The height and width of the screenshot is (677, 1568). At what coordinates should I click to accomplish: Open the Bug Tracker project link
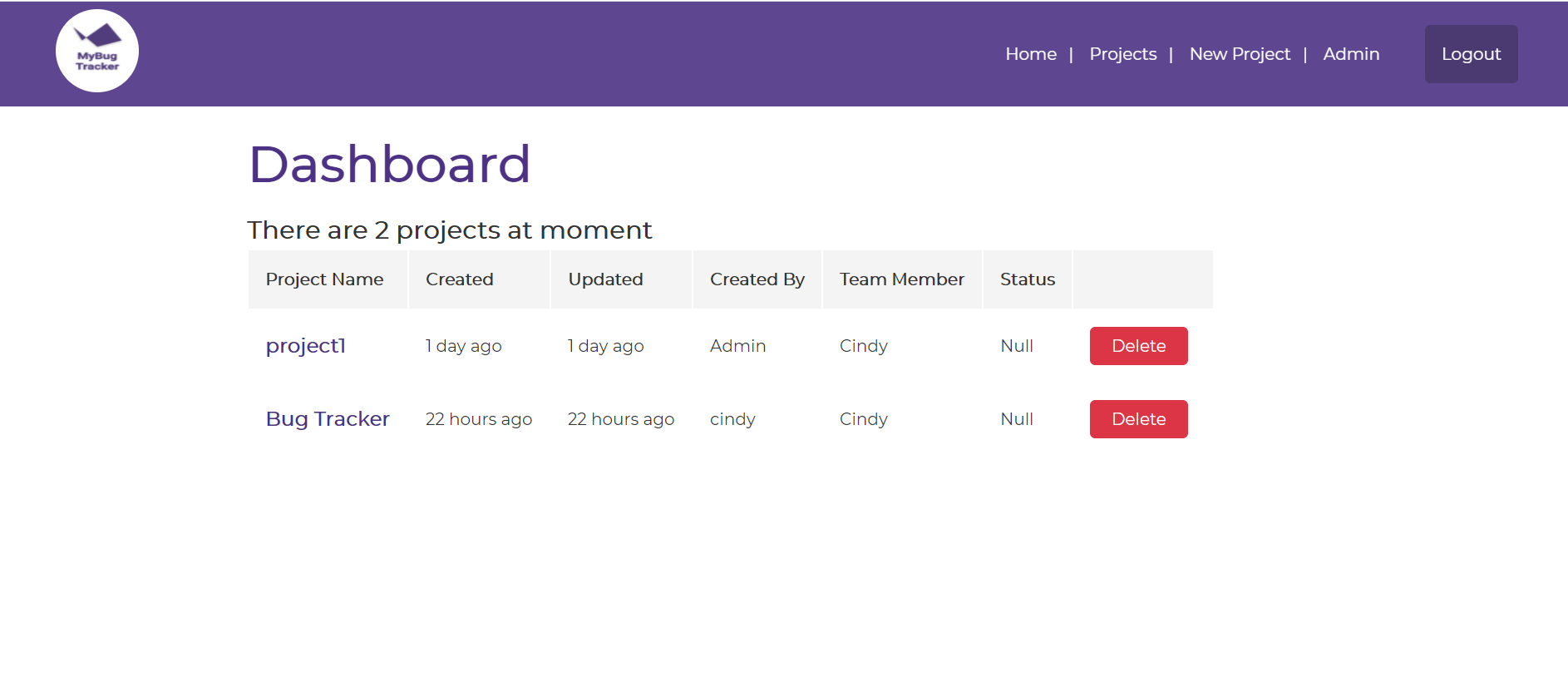click(x=328, y=418)
